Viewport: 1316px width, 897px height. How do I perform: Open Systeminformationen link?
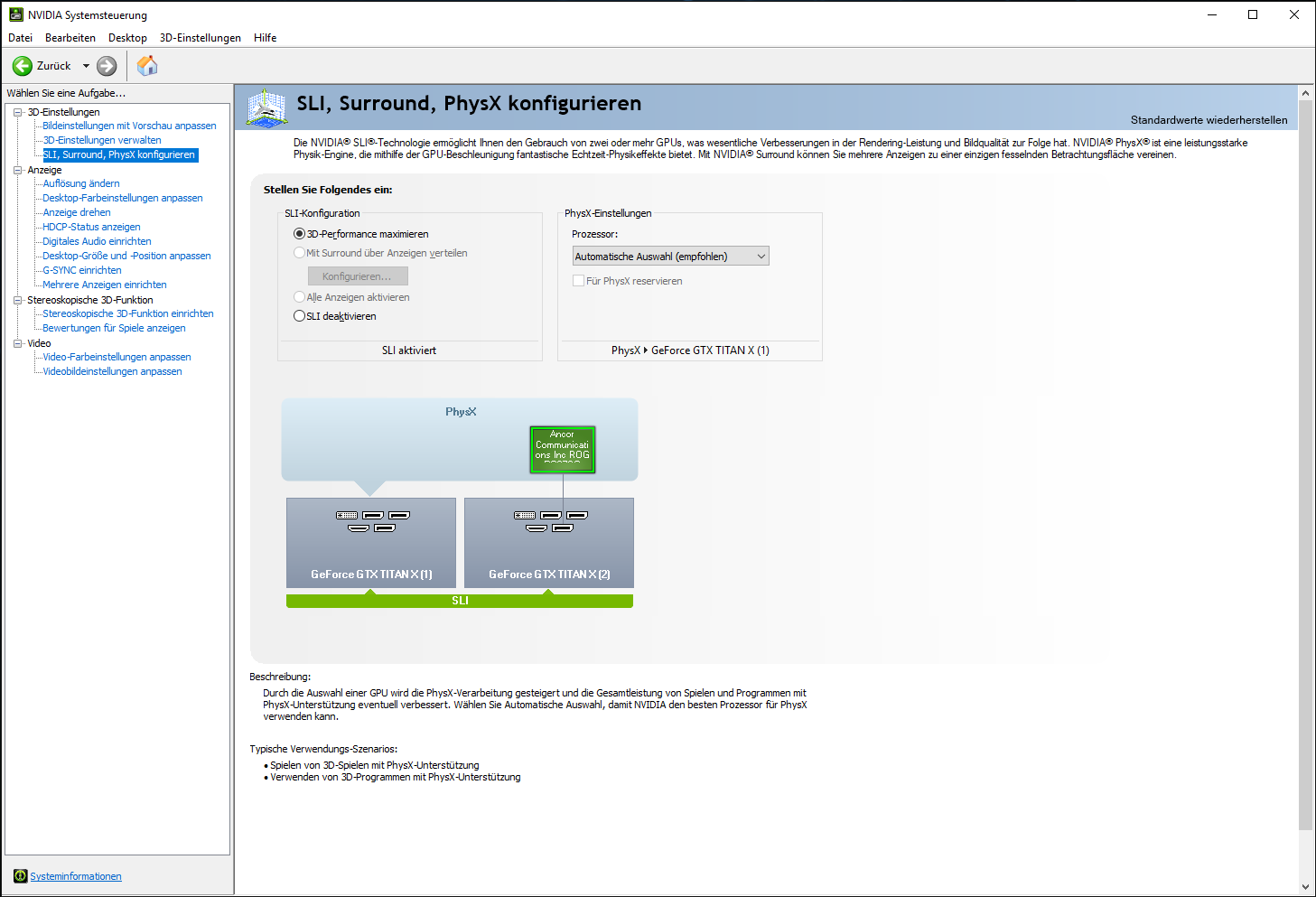[76, 876]
